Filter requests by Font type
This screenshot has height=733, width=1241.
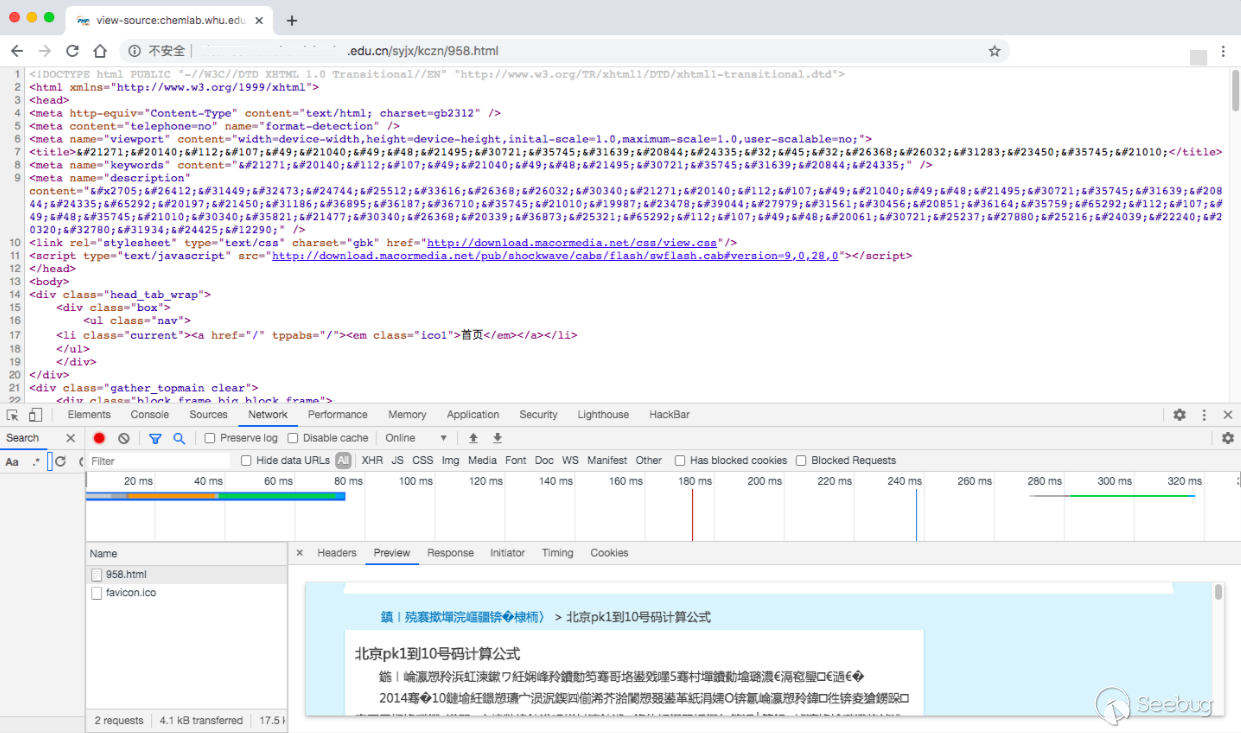pos(515,461)
